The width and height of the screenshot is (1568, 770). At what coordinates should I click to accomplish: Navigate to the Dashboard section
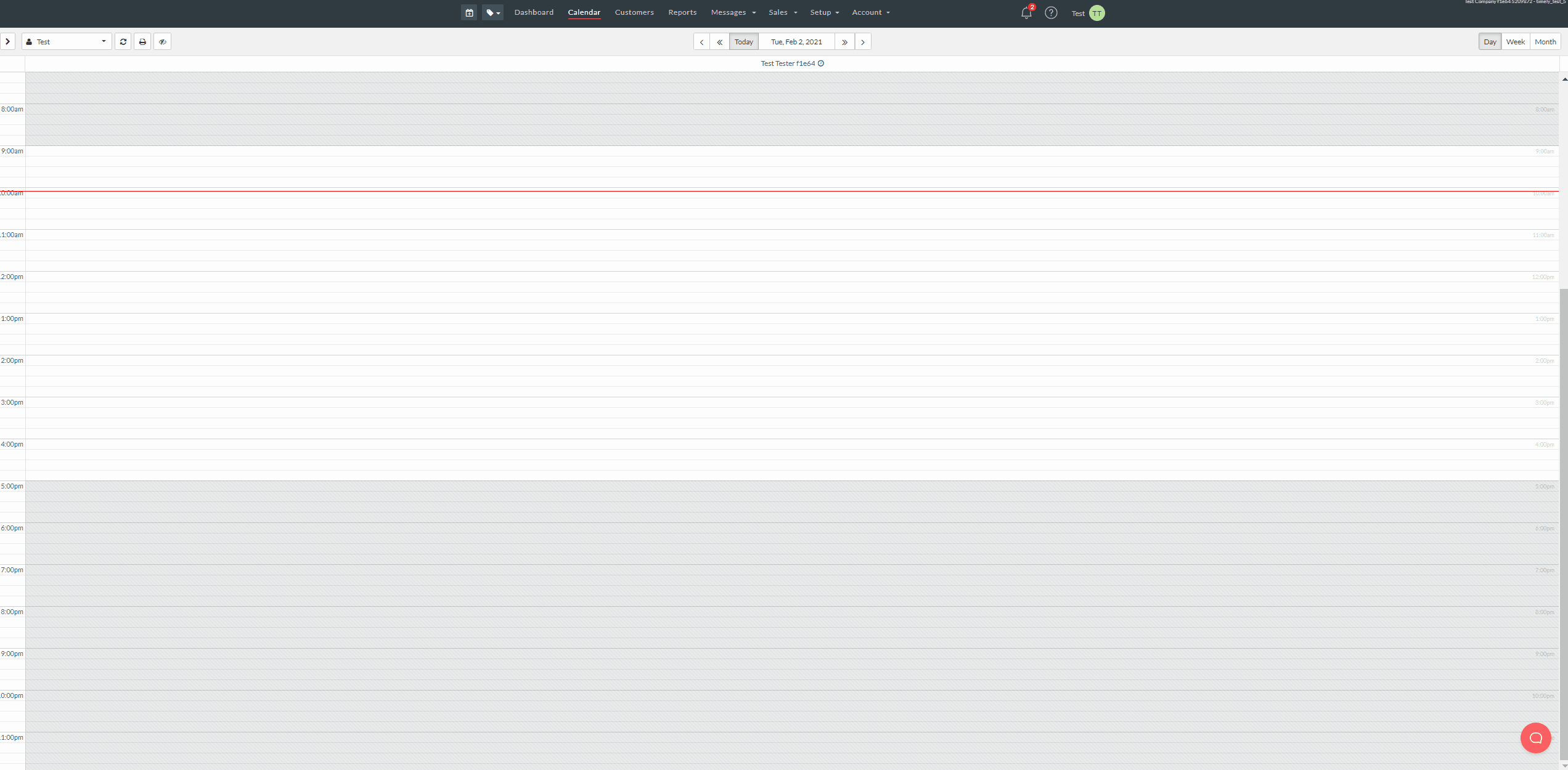tap(534, 12)
